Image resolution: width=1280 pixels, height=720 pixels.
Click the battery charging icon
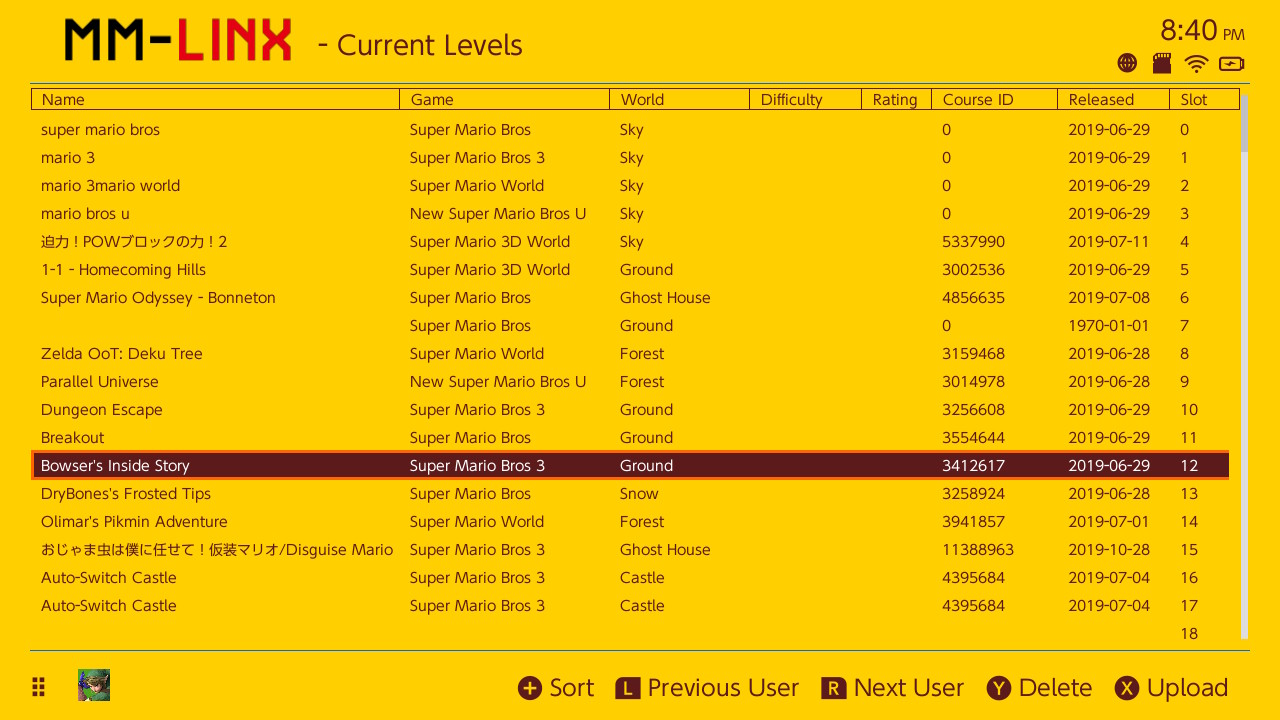point(1232,63)
